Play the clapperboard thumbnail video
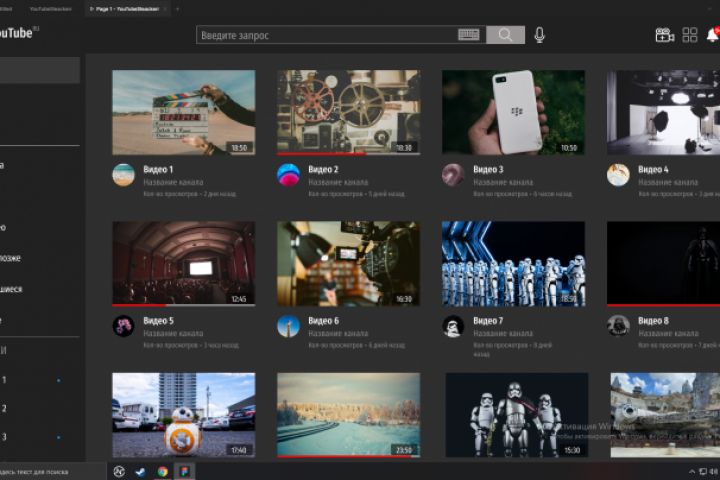720x480 pixels. coord(184,112)
